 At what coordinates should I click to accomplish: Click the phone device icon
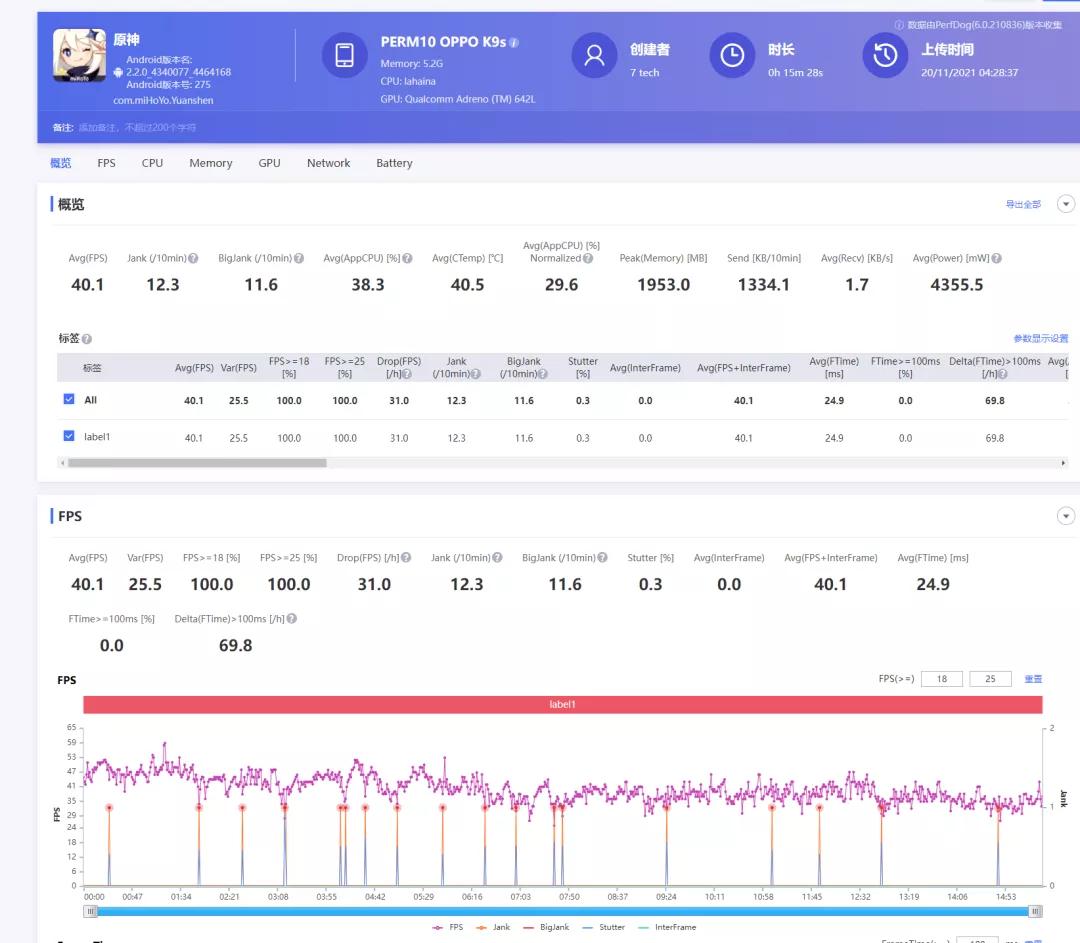point(344,56)
